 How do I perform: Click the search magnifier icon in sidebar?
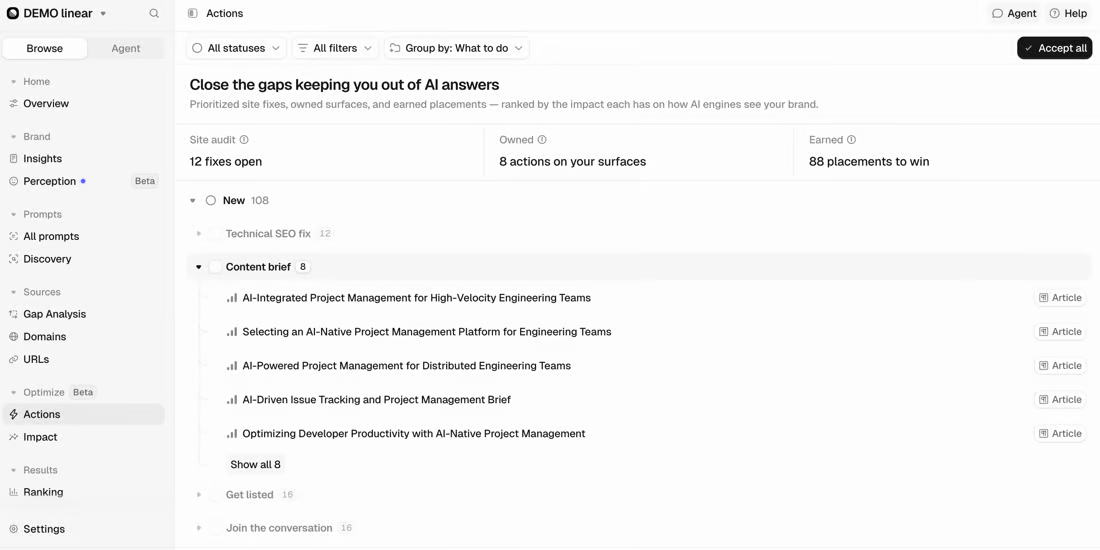click(154, 13)
